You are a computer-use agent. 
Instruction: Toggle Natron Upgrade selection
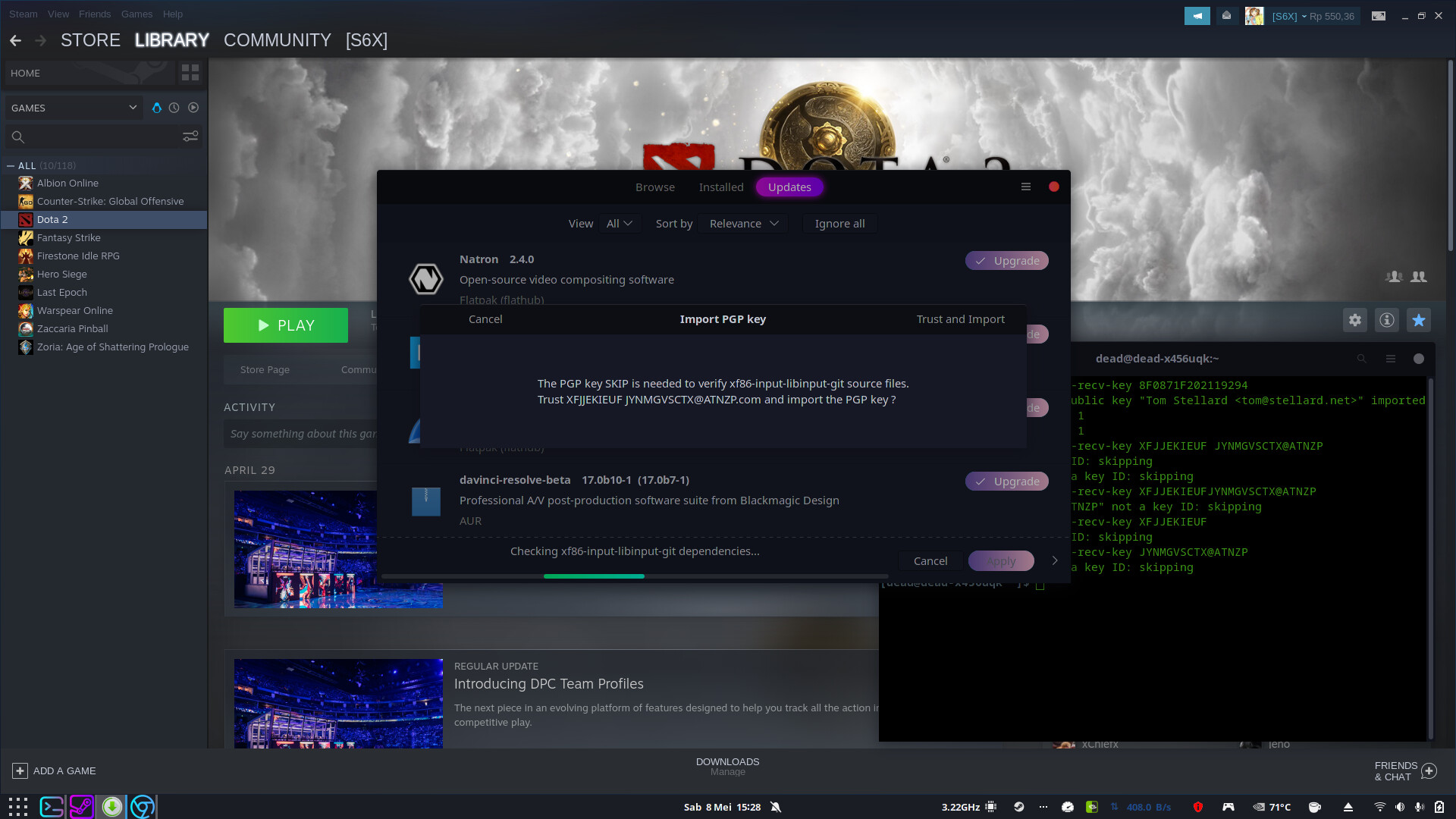[1006, 261]
